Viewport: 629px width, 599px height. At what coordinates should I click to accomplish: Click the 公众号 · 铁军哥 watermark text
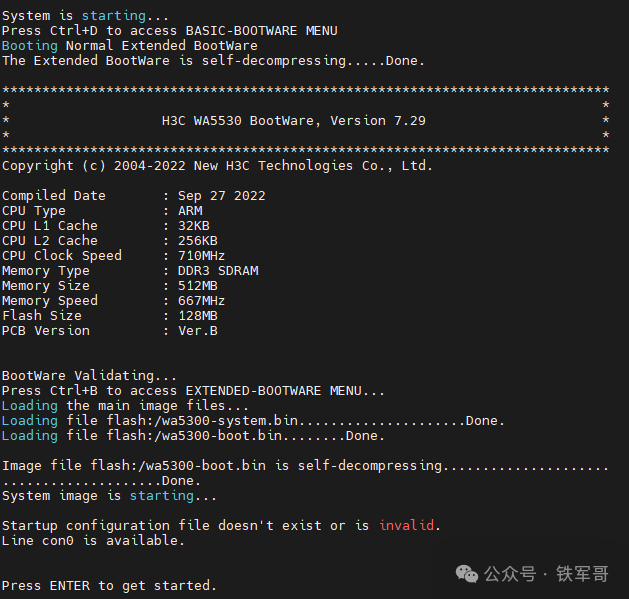tap(546, 574)
